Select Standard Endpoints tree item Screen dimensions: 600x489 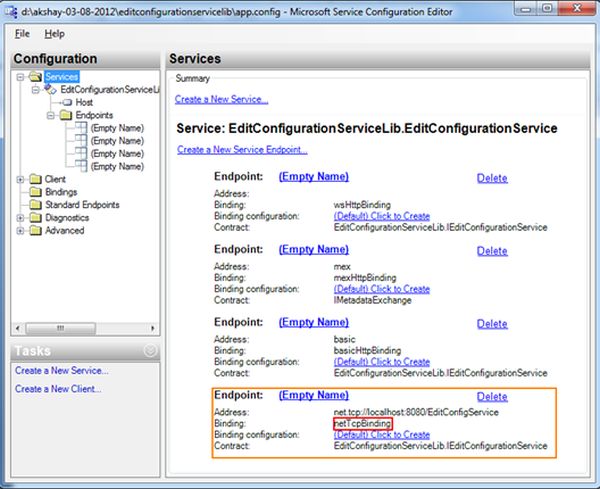[x=82, y=205]
